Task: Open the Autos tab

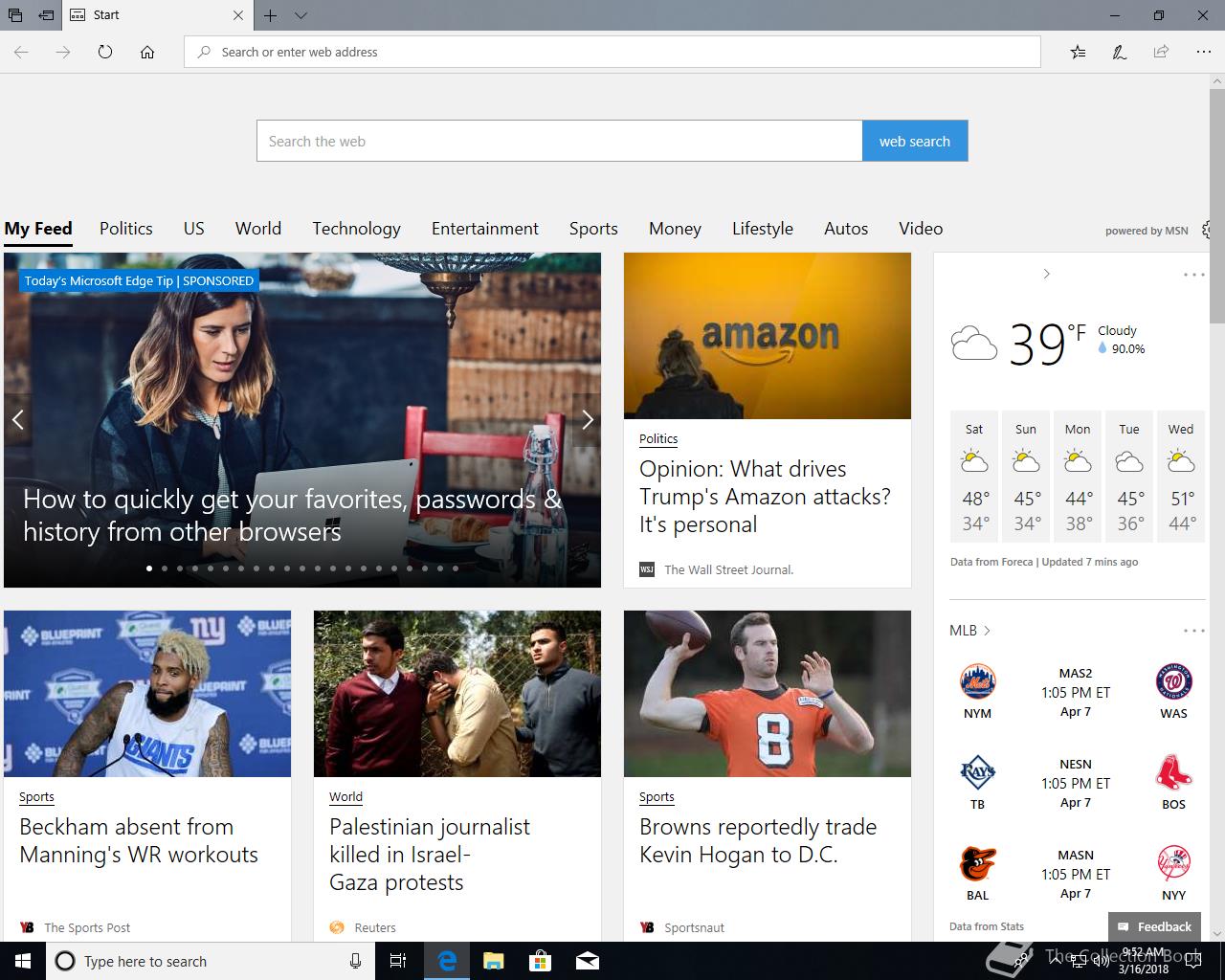Action: tap(846, 228)
